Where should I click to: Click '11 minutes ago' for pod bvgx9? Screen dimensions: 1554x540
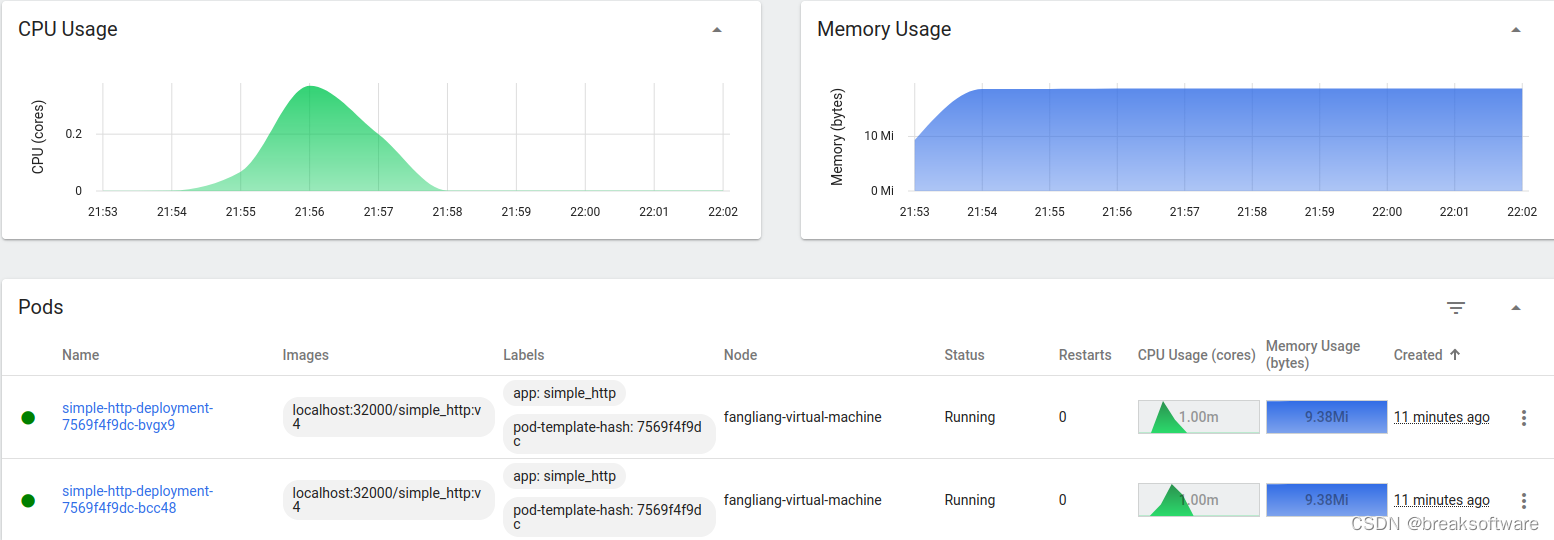(1441, 417)
